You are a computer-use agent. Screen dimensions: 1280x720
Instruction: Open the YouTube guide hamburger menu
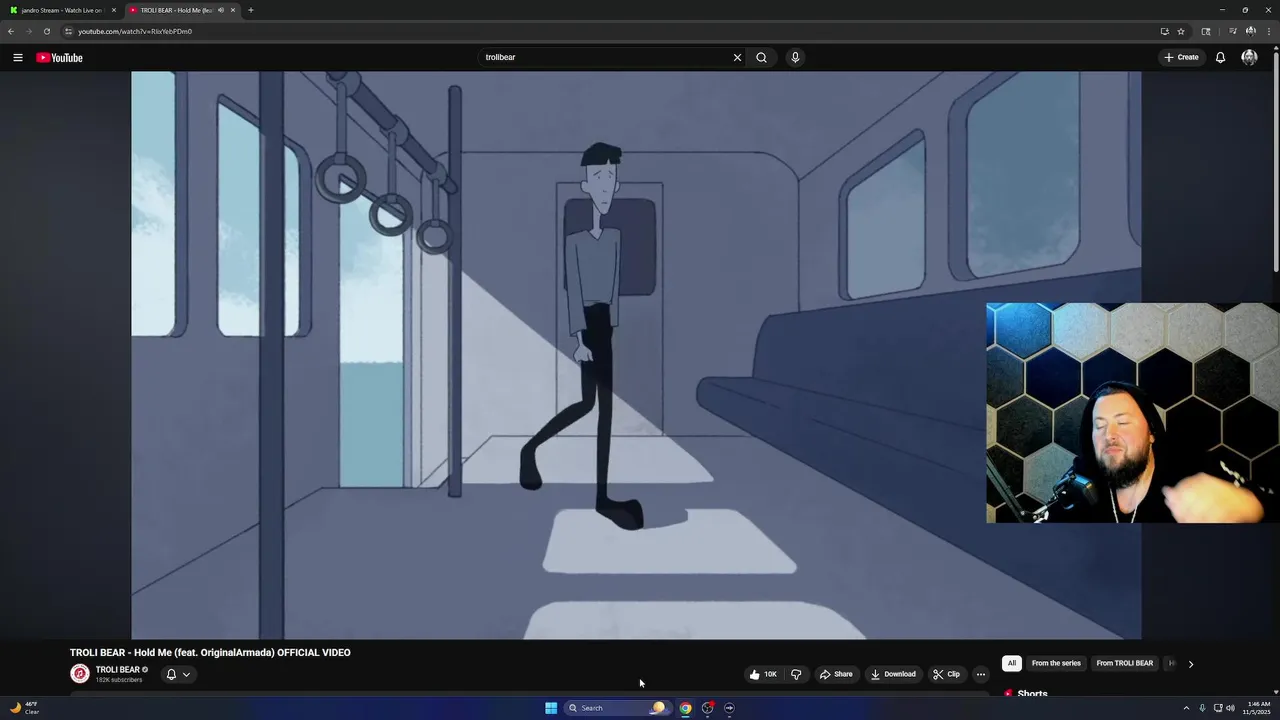click(17, 57)
